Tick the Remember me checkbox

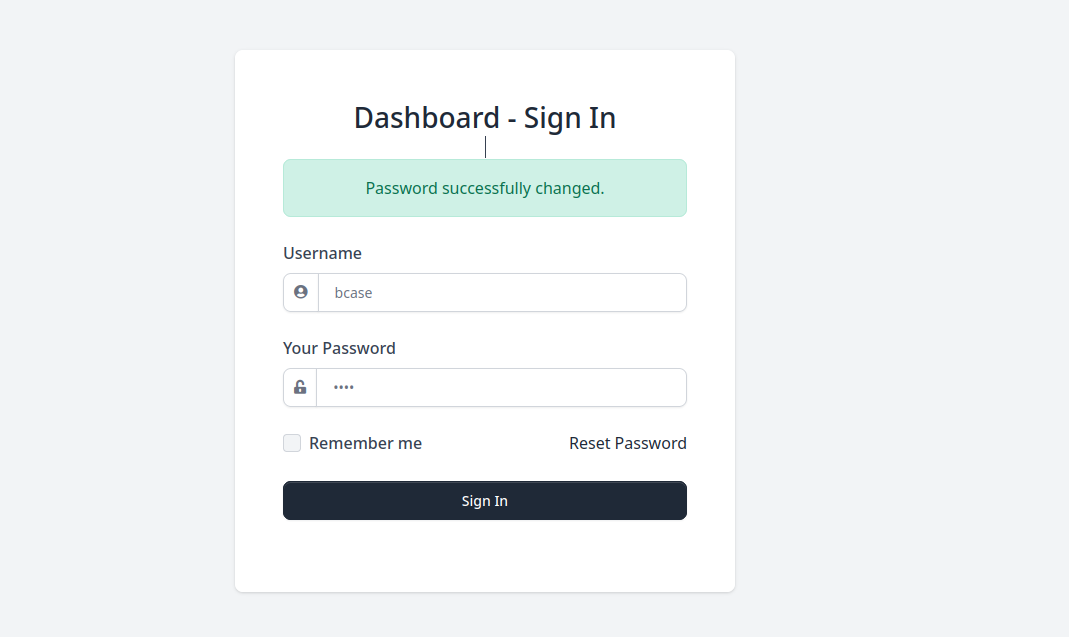[292, 443]
